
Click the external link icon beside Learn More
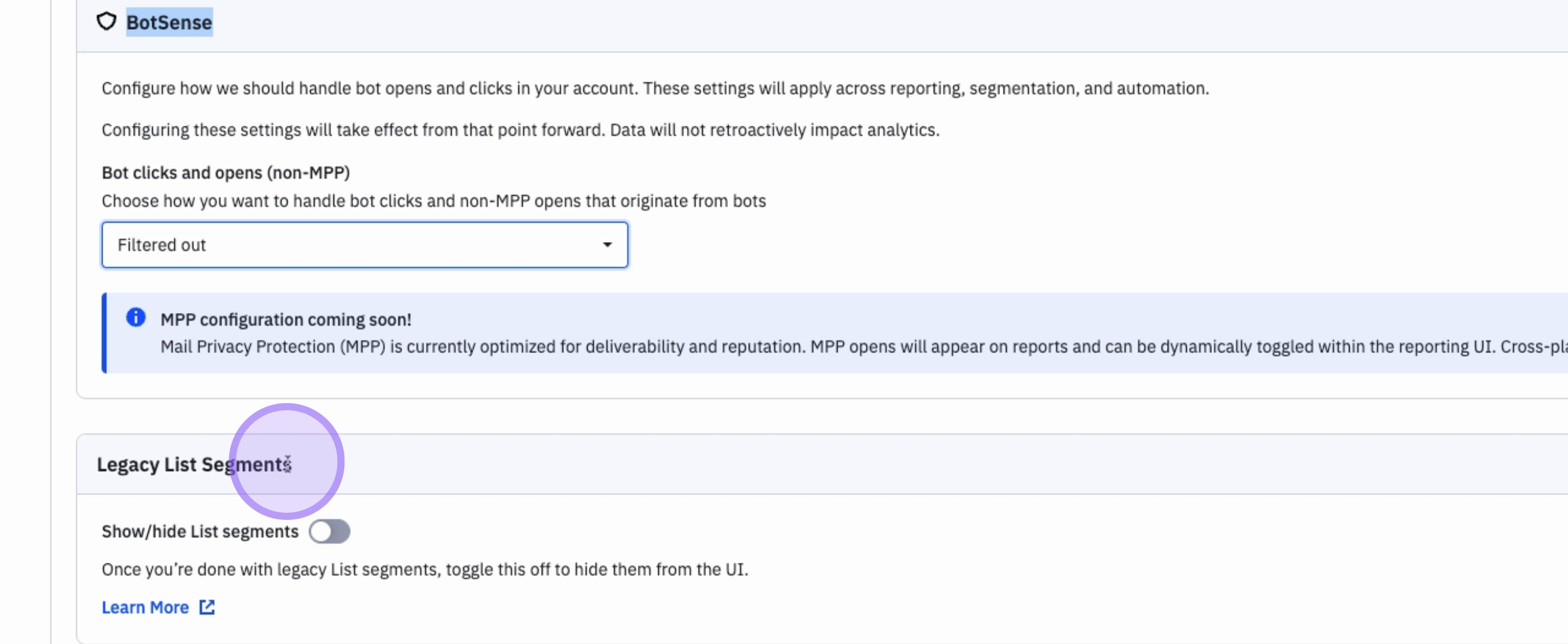coord(207,607)
